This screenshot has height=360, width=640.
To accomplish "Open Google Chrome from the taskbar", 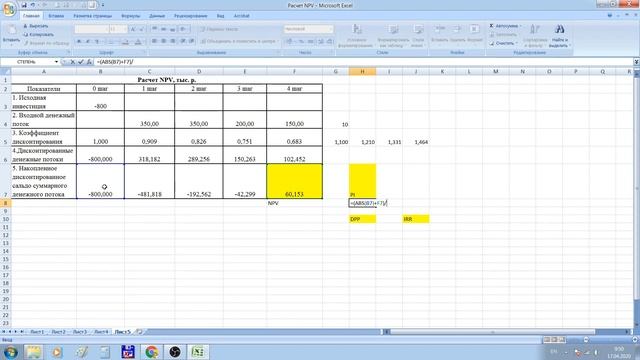I will click(x=151, y=352).
